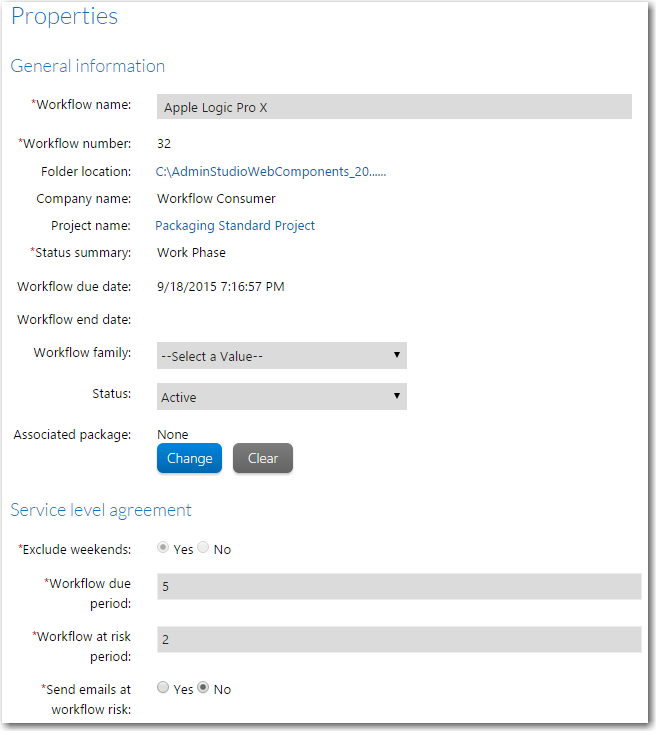
Task: Select No for Exclude weekends
Action: 203,547
